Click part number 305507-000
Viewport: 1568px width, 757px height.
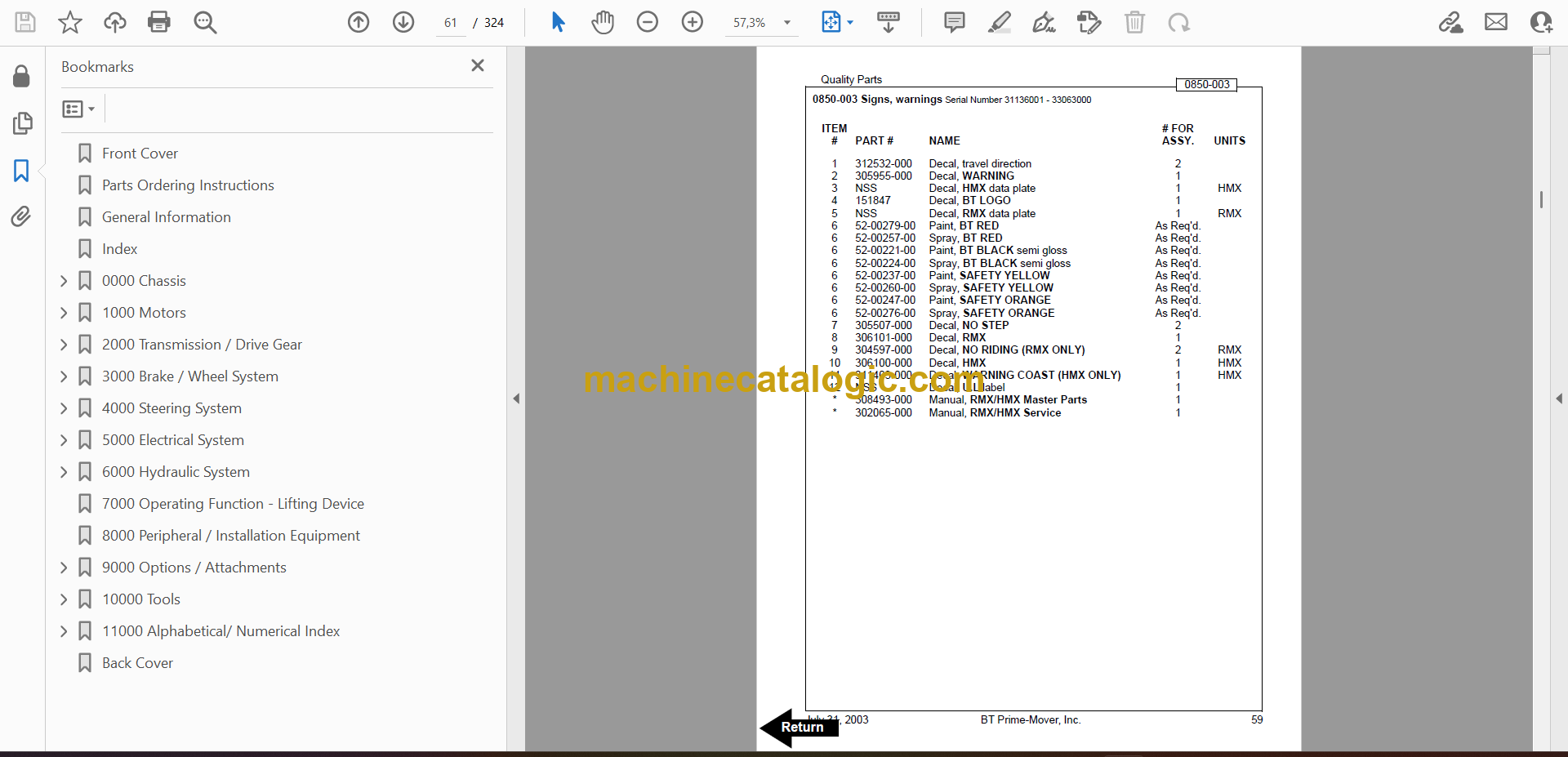coord(884,325)
